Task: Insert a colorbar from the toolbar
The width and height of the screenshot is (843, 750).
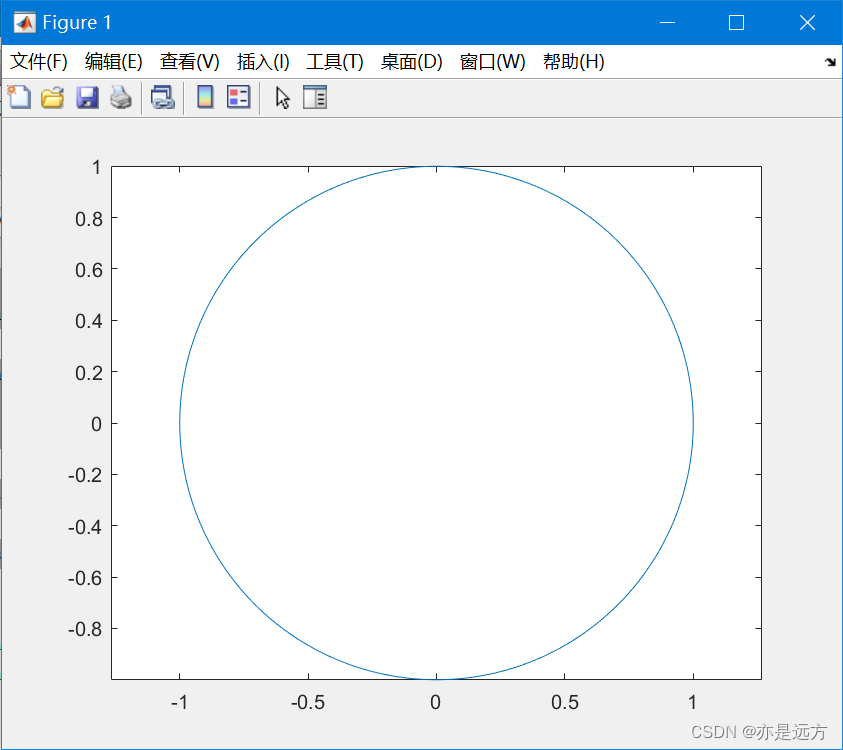Action: [205, 97]
